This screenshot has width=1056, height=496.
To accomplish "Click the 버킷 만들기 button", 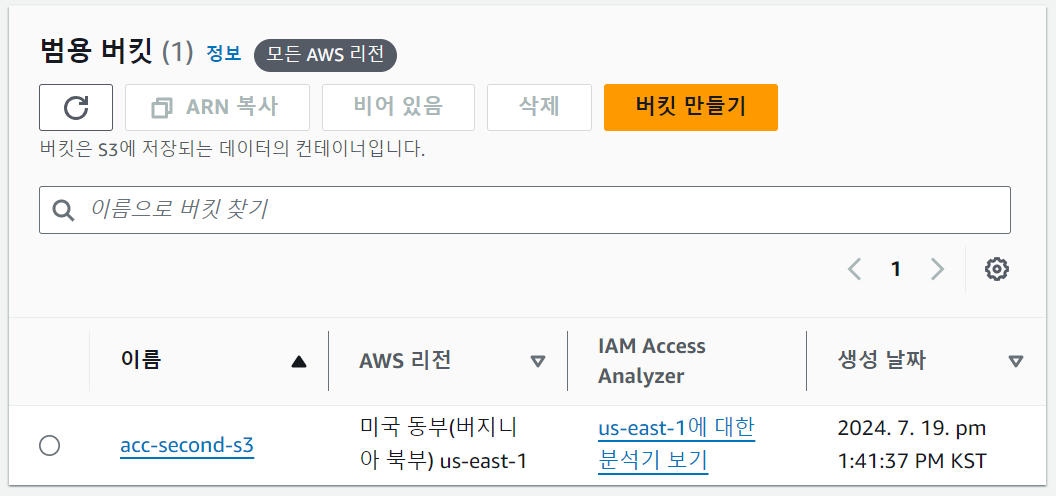I will coord(691,107).
